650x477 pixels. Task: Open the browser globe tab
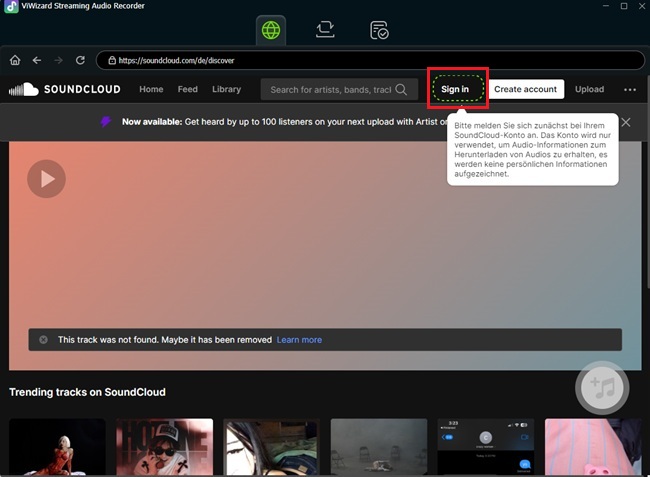pos(271,30)
